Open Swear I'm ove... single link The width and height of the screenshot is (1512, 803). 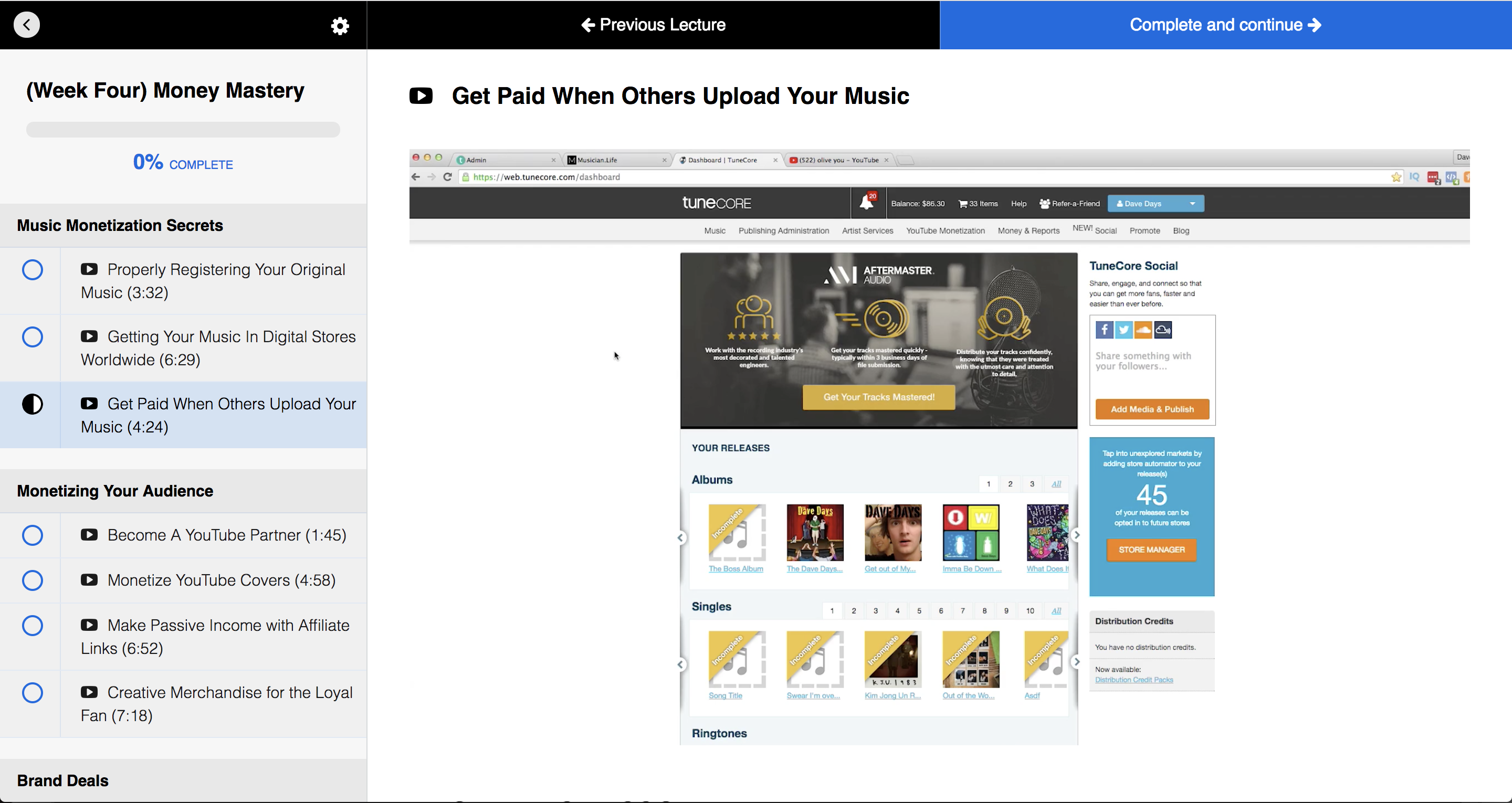[x=813, y=695]
